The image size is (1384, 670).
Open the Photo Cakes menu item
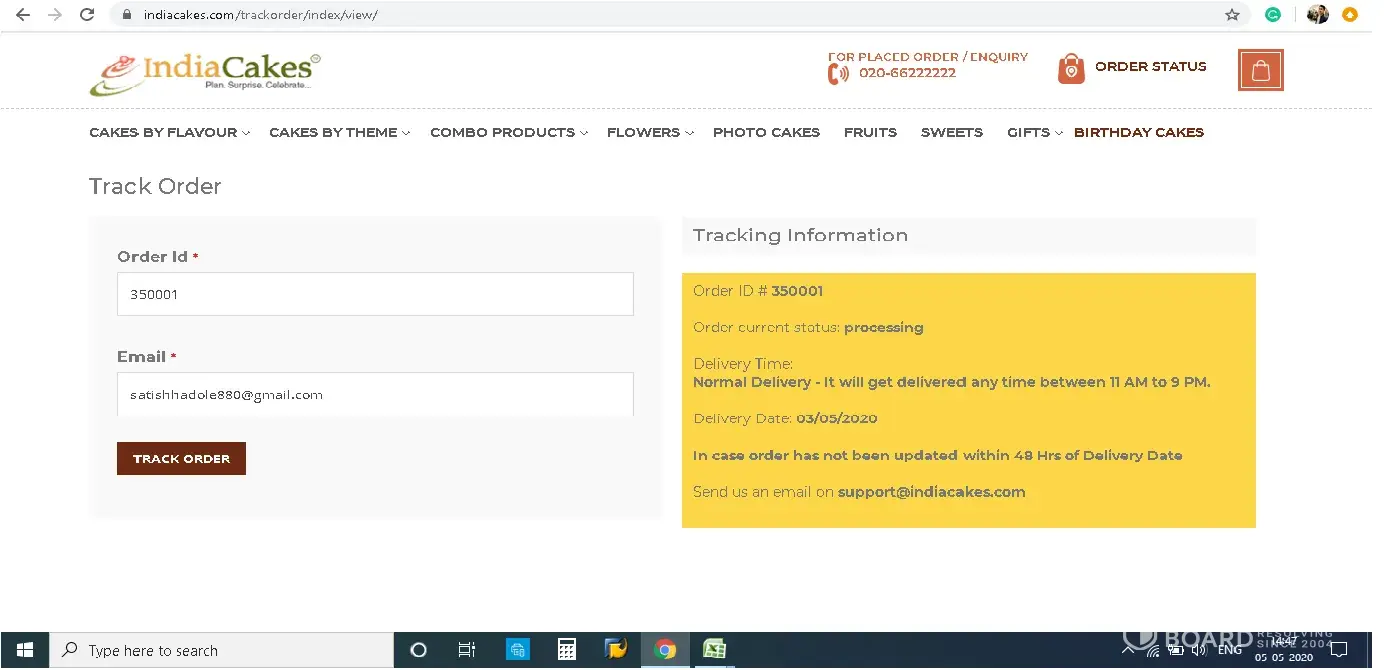[x=766, y=133]
